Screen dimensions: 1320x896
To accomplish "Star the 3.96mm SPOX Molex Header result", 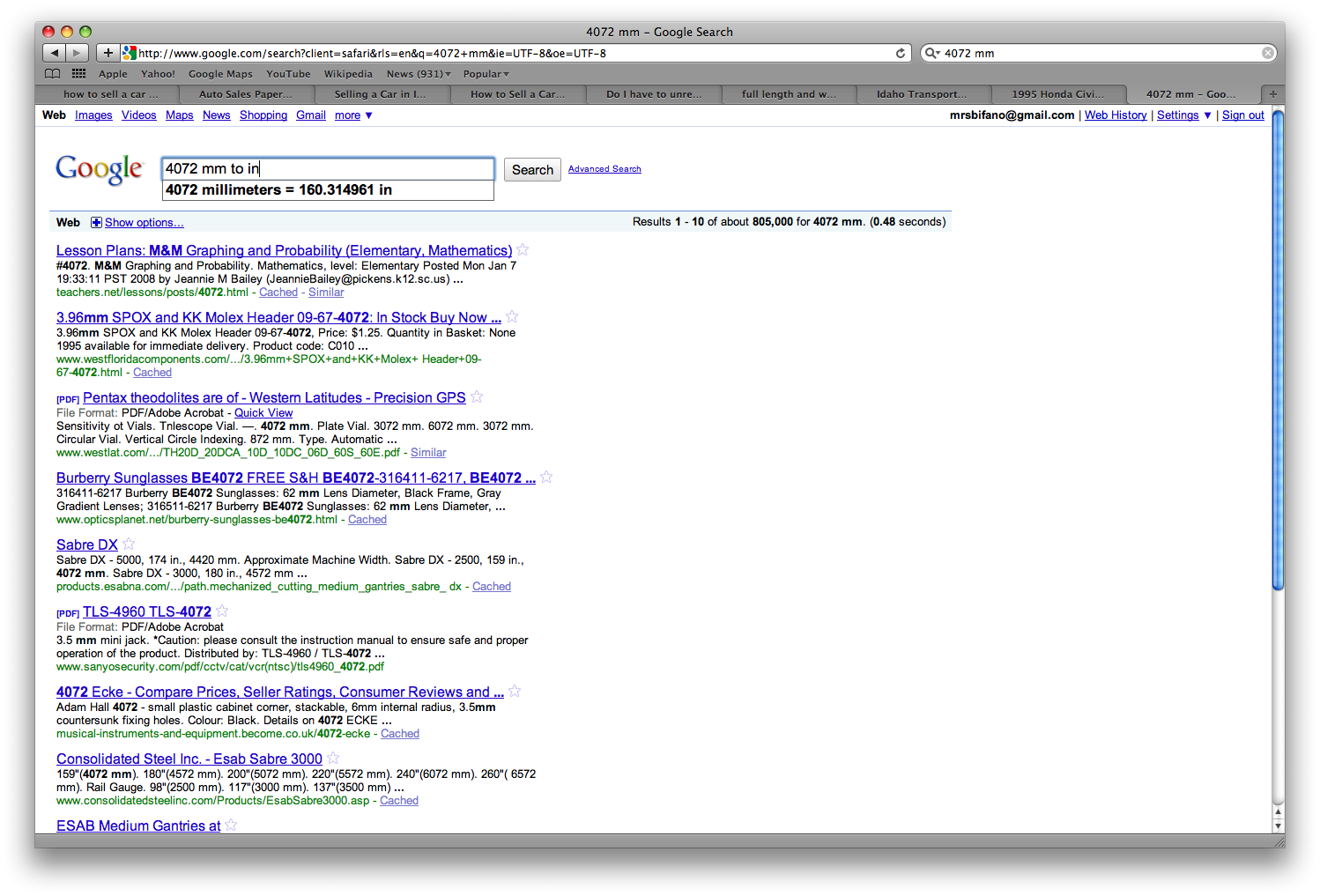I will (x=512, y=316).
